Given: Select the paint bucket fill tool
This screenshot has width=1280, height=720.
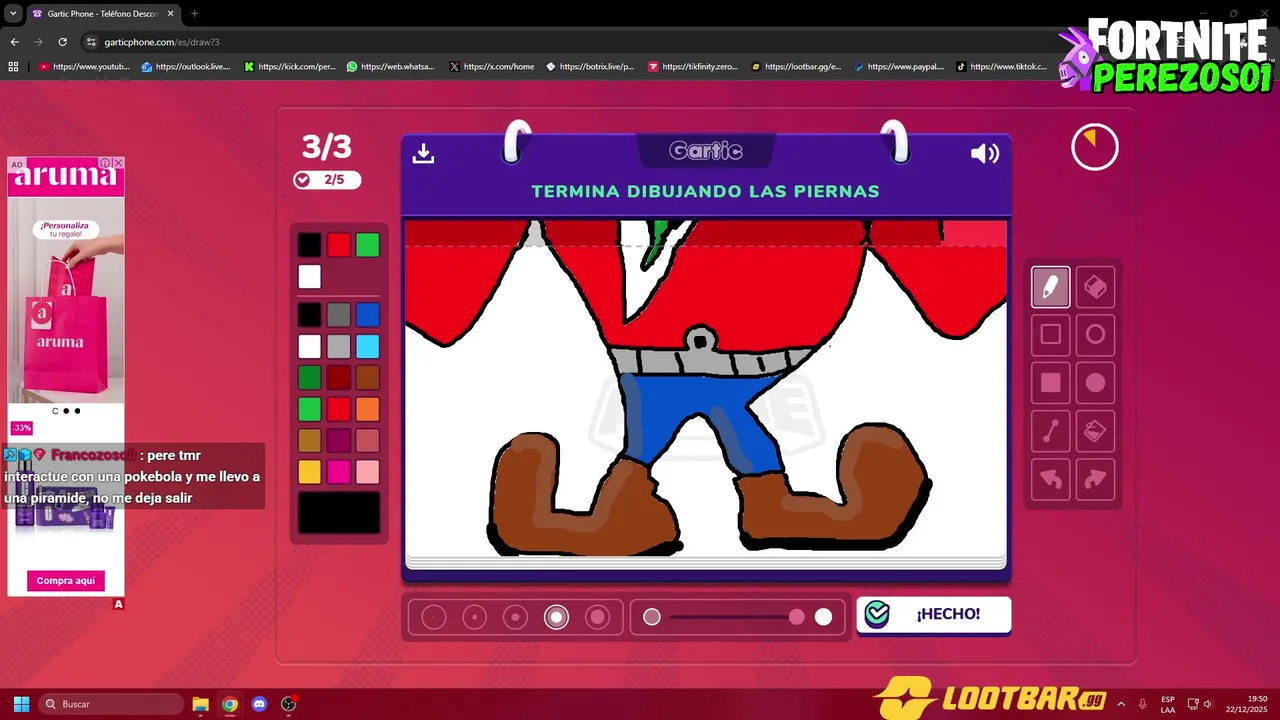Looking at the screenshot, I should [1095, 431].
